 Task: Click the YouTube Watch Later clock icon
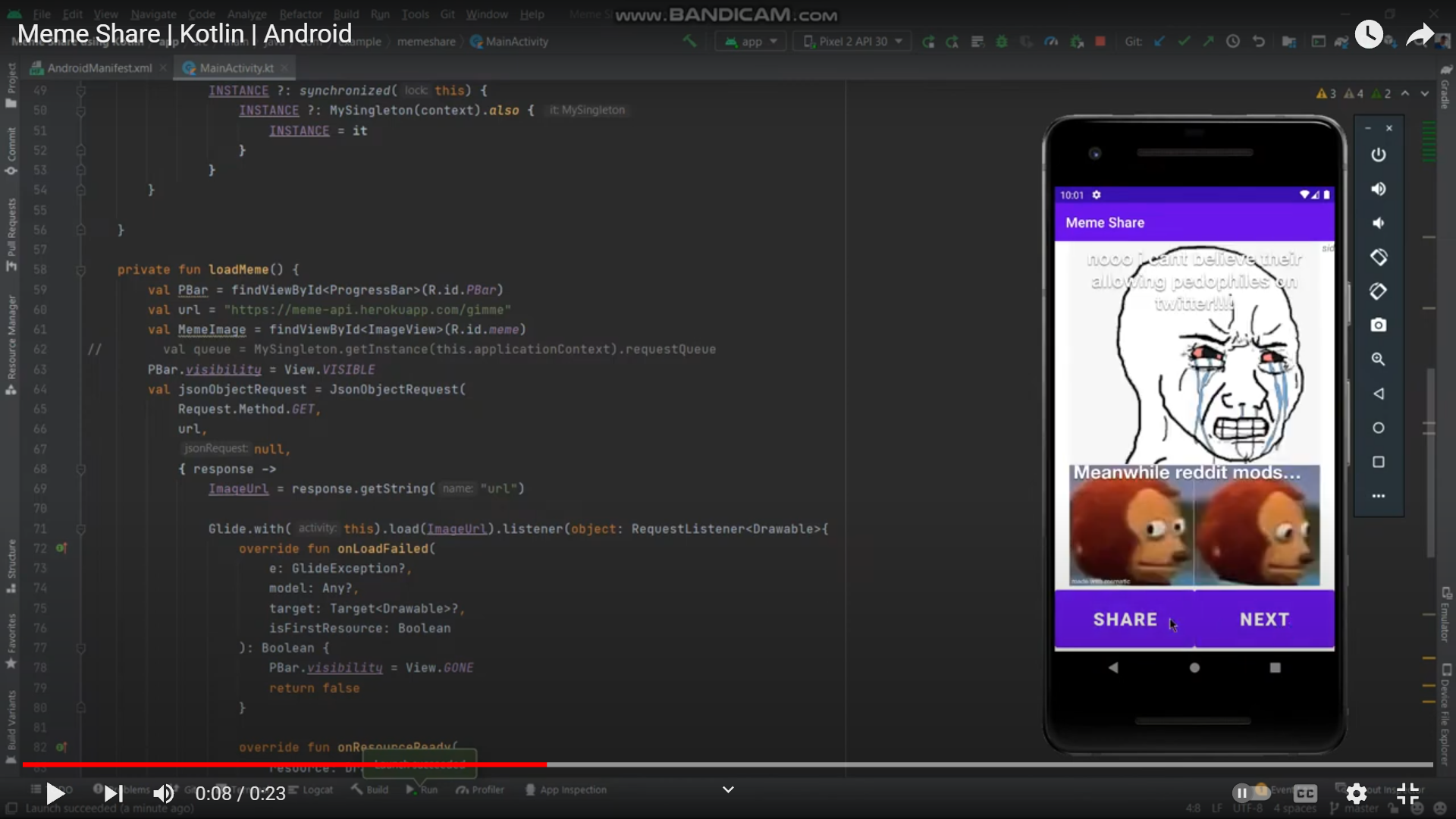tap(1369, 34)
